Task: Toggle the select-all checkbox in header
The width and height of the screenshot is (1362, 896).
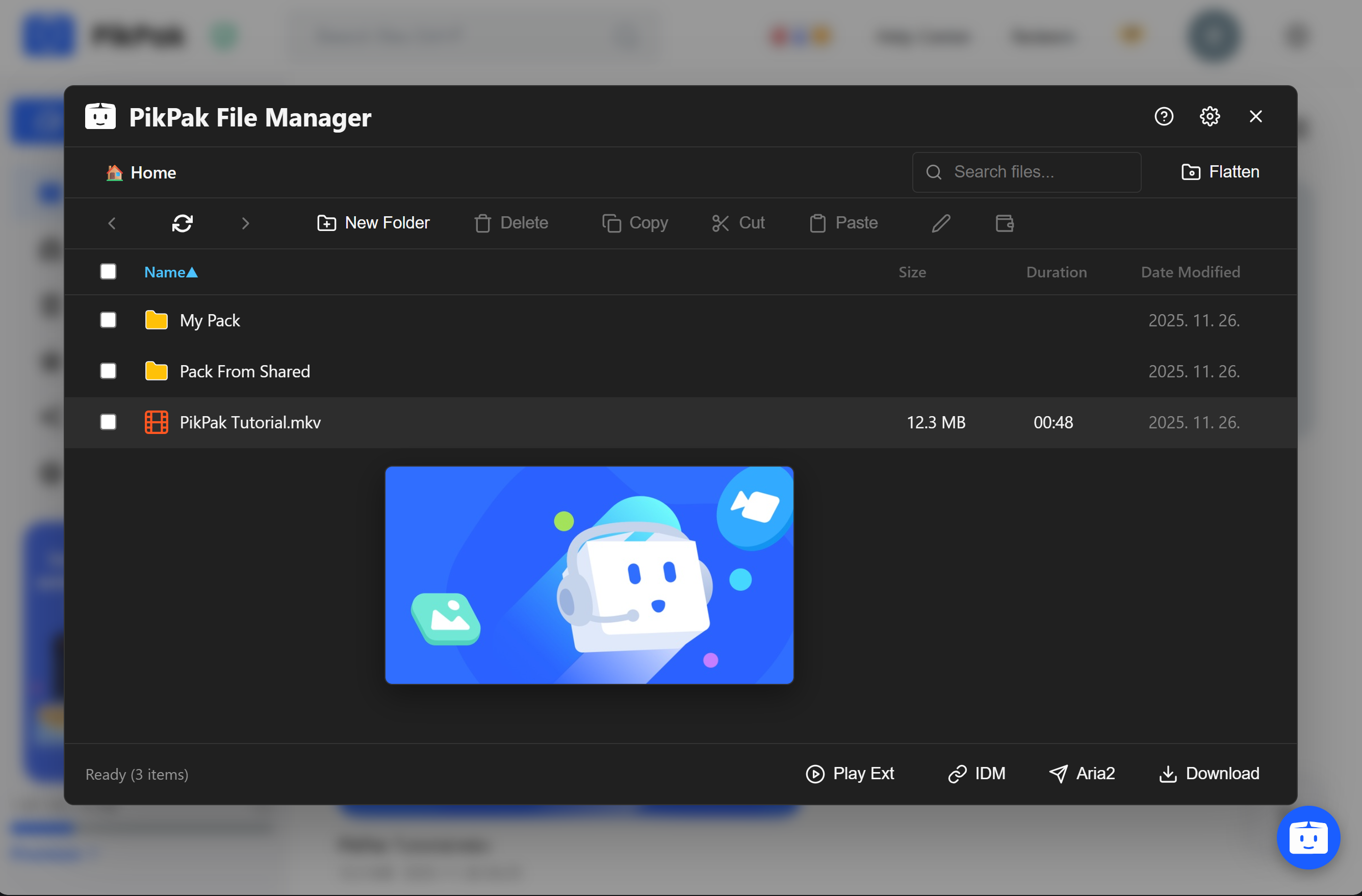Action: click(x=108, y=272)
